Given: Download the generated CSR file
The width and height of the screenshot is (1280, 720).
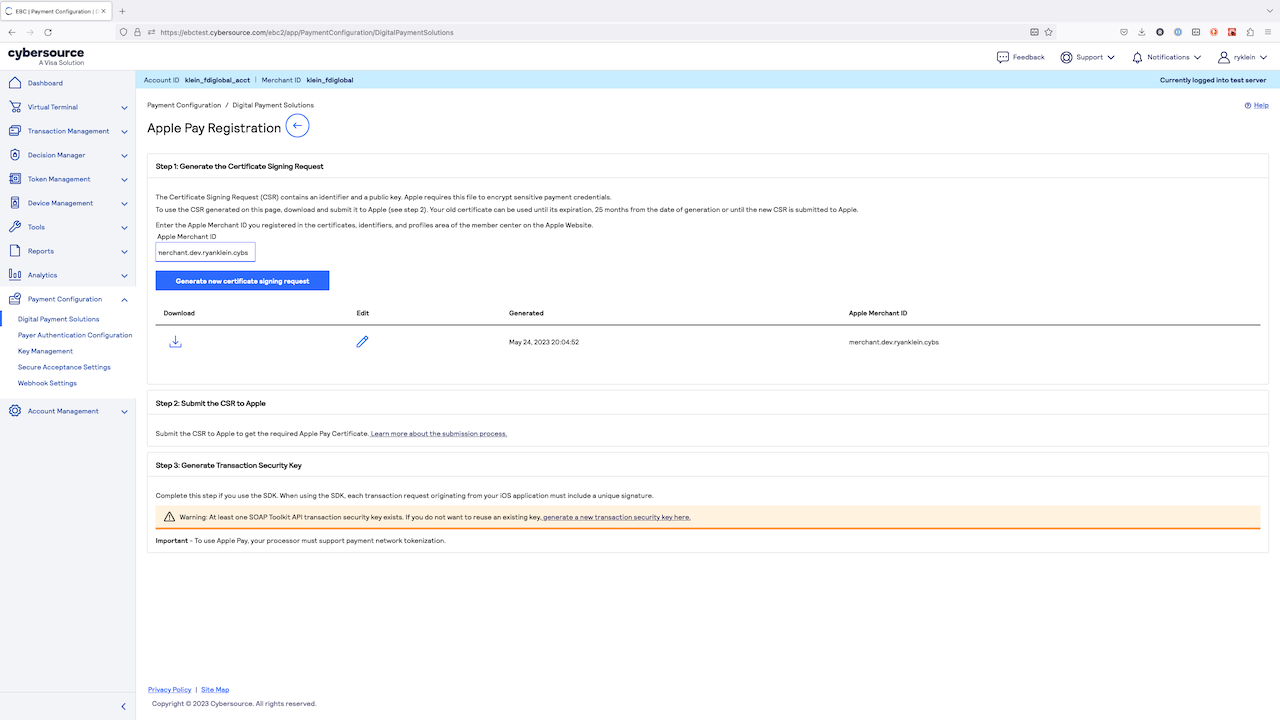Looking at the screenshot, I should point(175,342).
